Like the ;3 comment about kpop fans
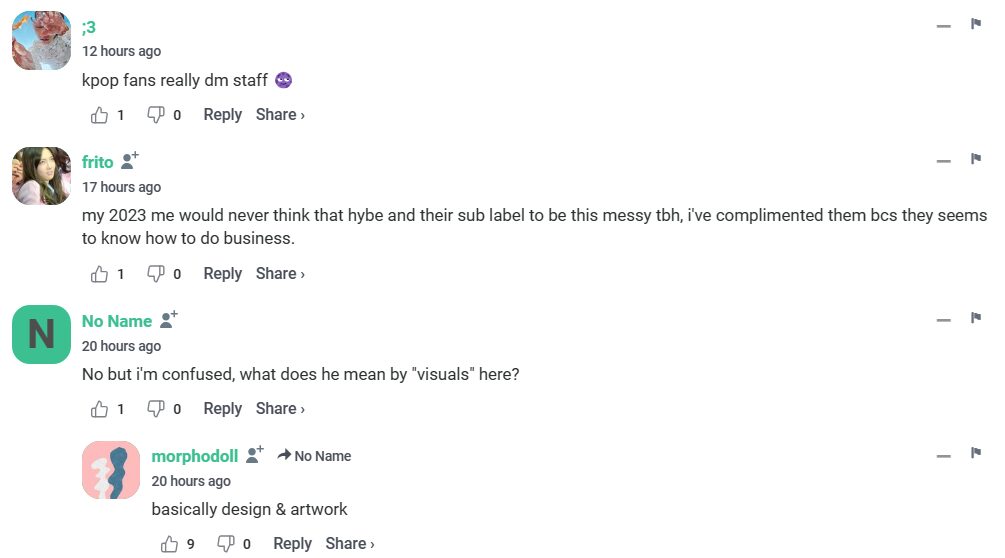 click(100, 115)
